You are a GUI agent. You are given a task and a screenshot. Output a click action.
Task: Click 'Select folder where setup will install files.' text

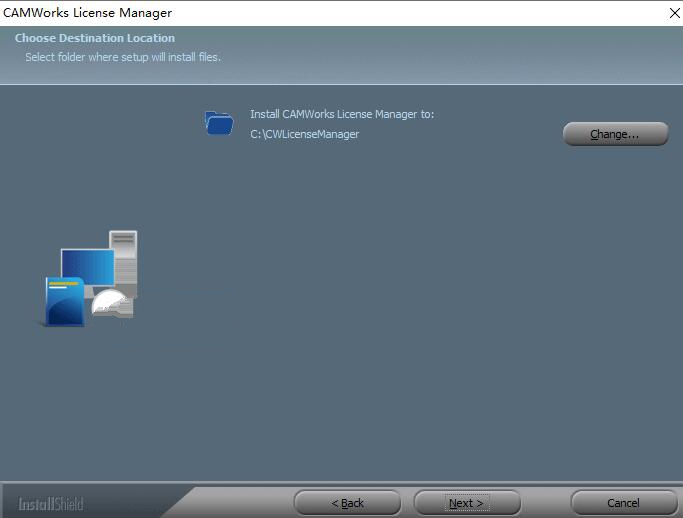(123, 57)
